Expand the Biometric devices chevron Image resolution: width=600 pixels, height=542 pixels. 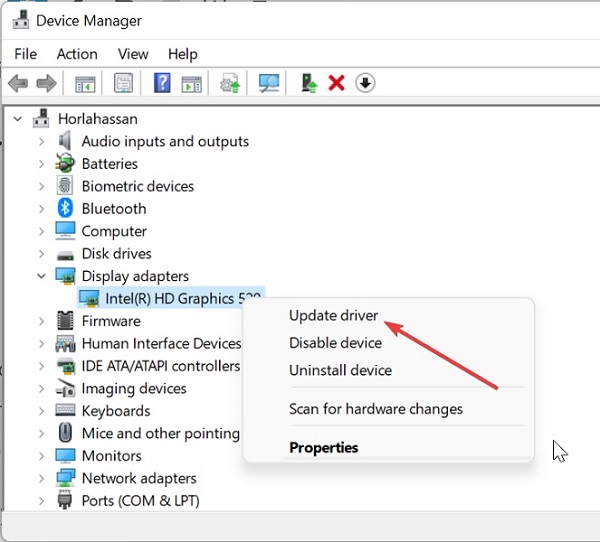click(41, 186)
